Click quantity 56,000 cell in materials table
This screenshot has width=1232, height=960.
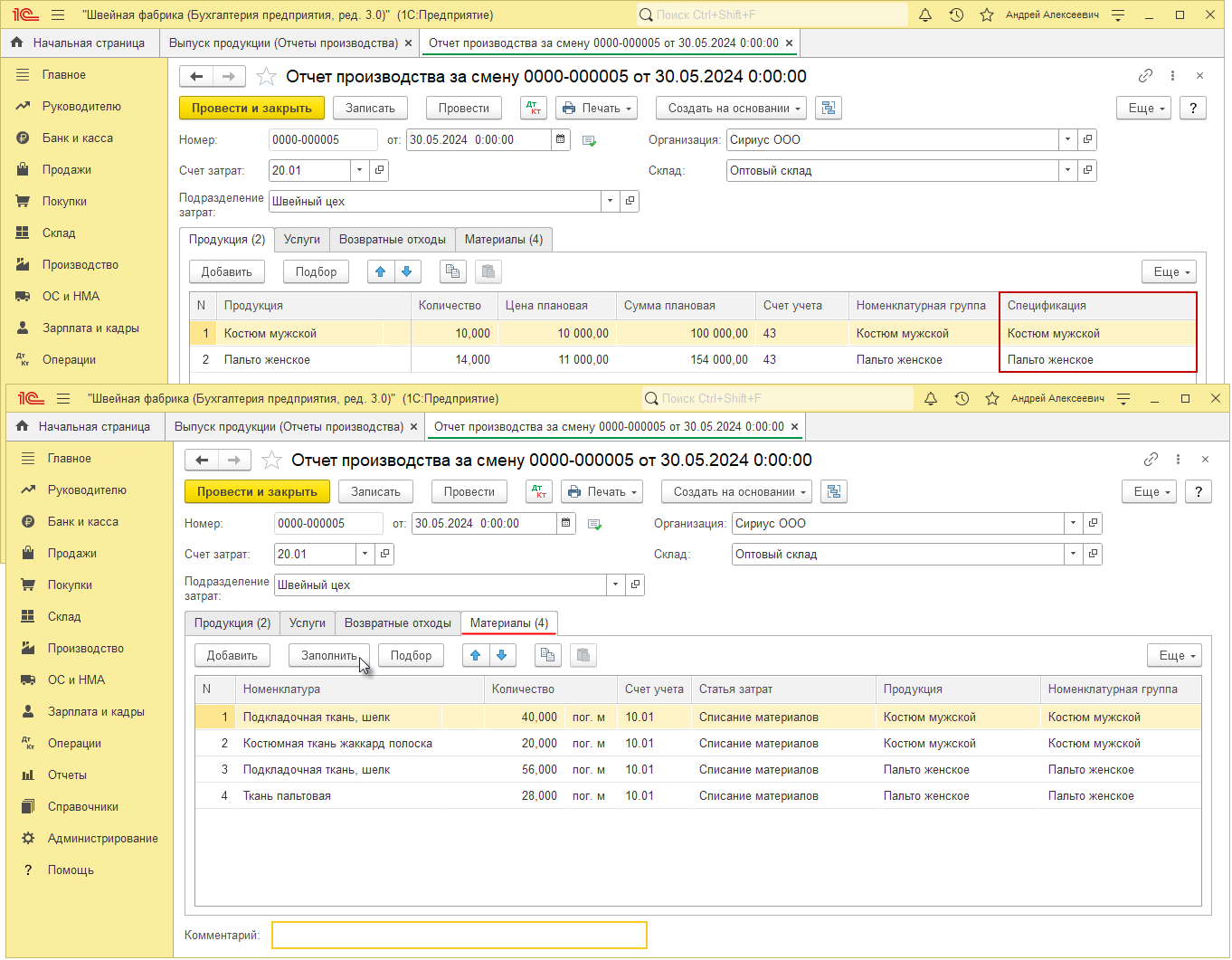tap(526, 770)
